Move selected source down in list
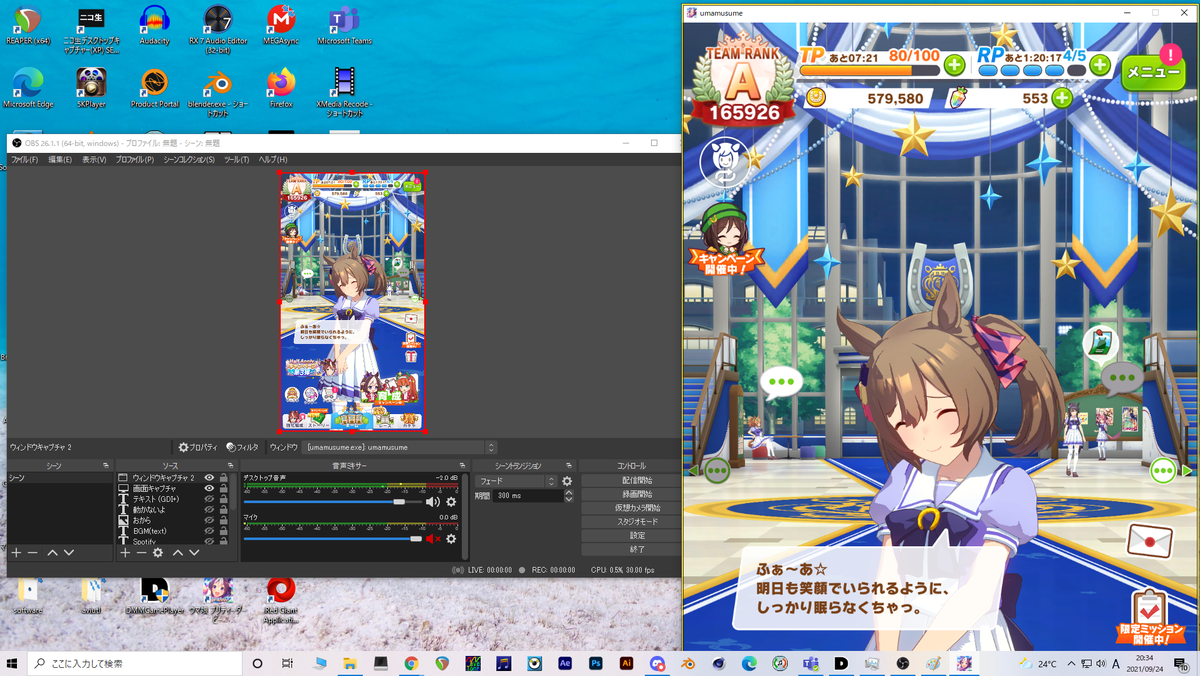This screenshot has height=676, width=1200. (x=194, y=552)
